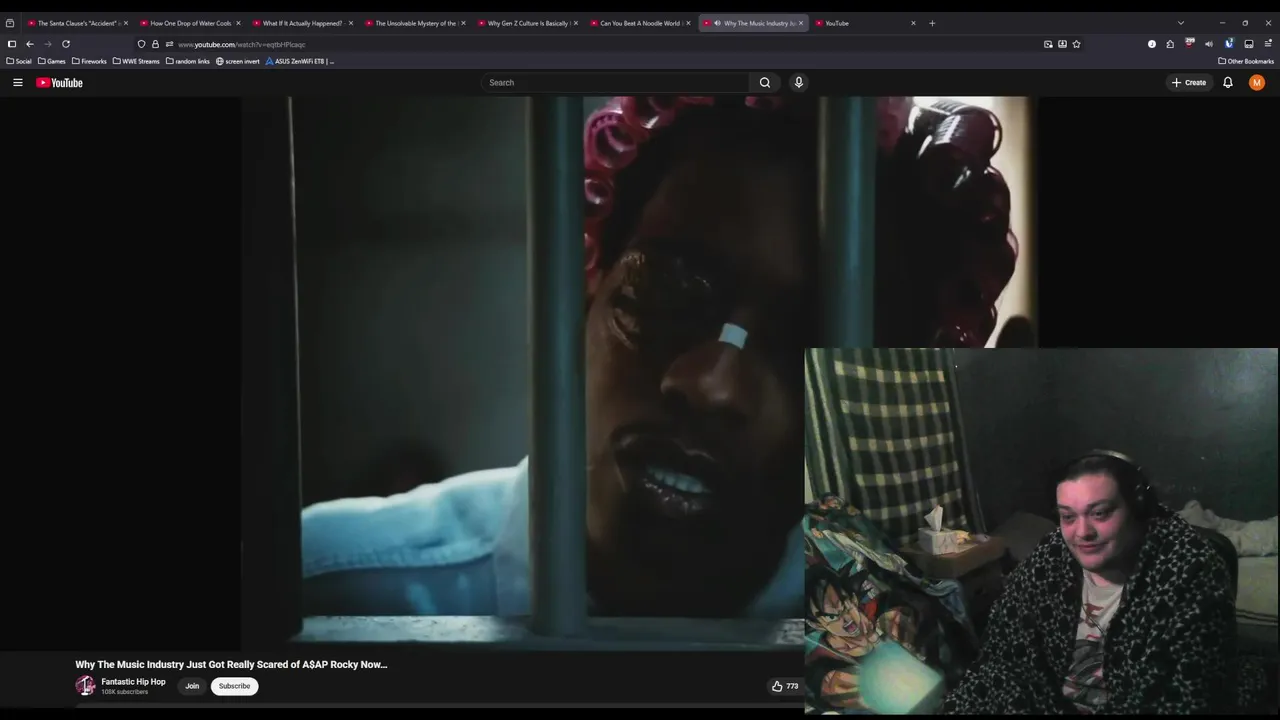This screenshot has width=1280, height=720.
Task: Close the Santa Clause's Accident tab
Action: pyautogui.click(x=126, y=23)
